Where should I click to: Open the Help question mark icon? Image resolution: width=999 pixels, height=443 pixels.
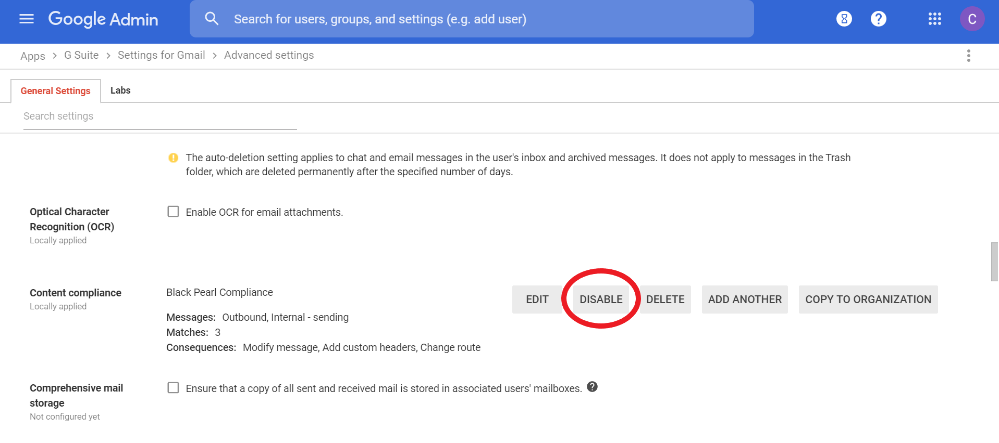point(879,19)
